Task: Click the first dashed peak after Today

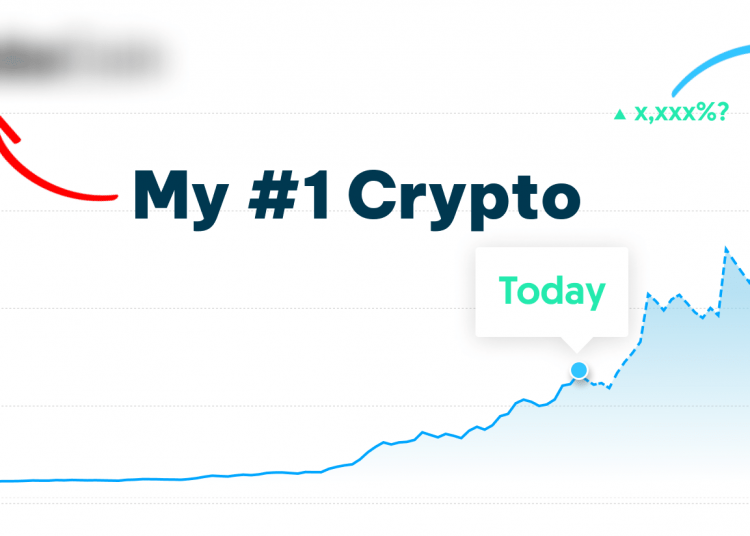Action: coord(649,294)
